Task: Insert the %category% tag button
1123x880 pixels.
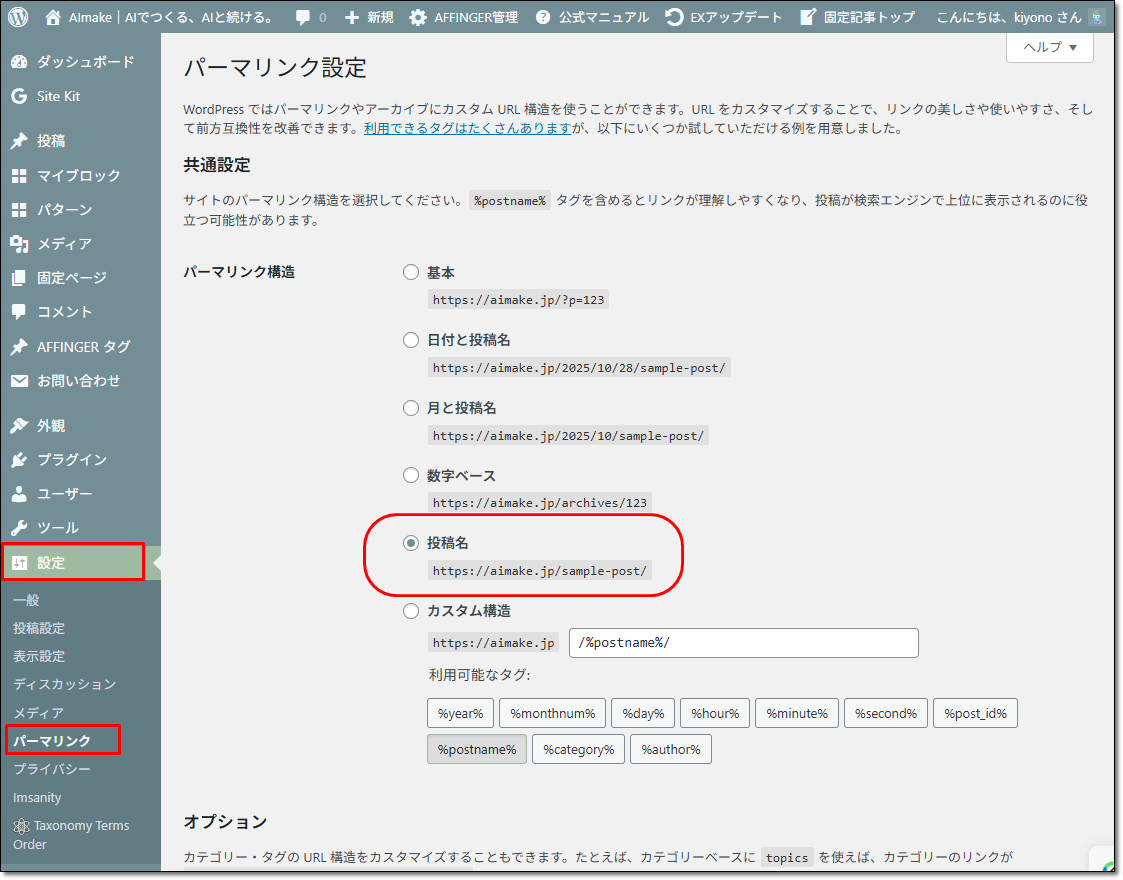Action: [578, 748]
